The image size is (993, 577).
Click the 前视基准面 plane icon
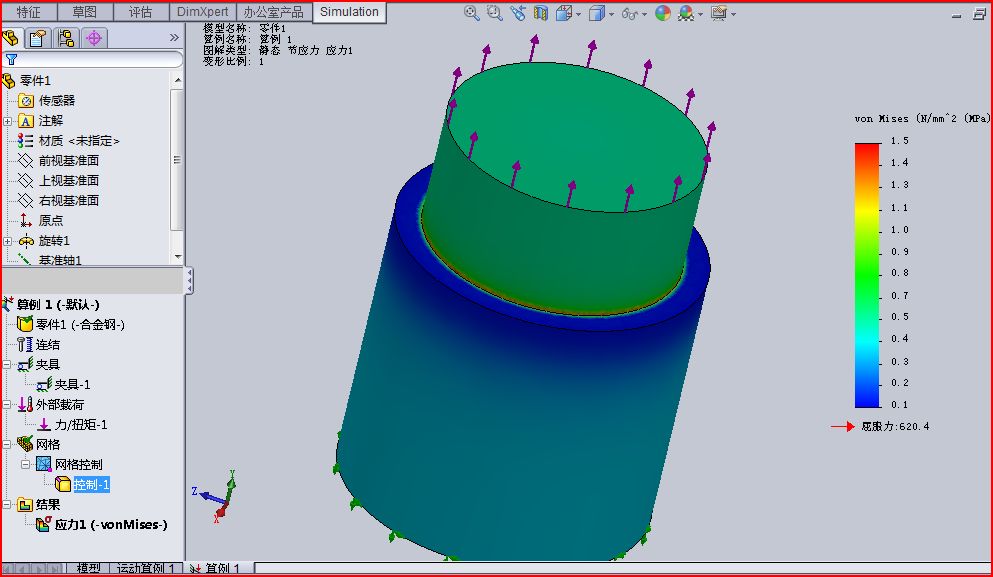coord(26,160)
